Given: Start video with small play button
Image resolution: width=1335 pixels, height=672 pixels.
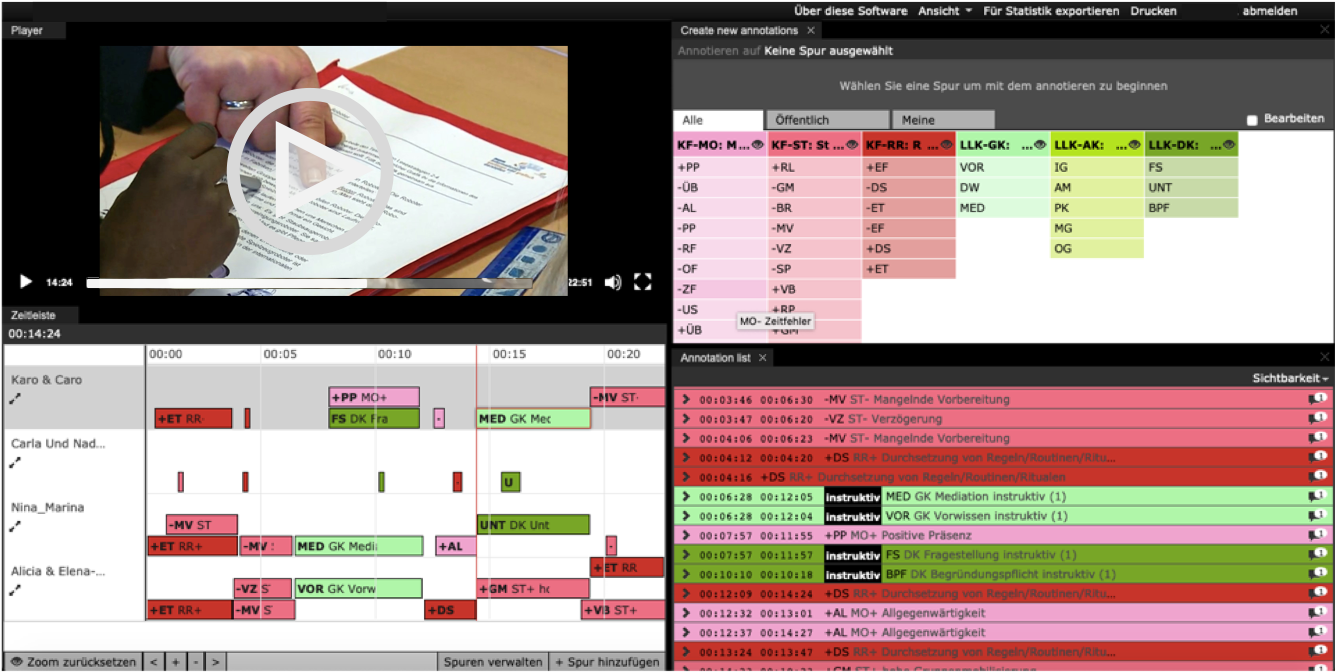Looking at the screenshot, I should (x=26, y=282).
